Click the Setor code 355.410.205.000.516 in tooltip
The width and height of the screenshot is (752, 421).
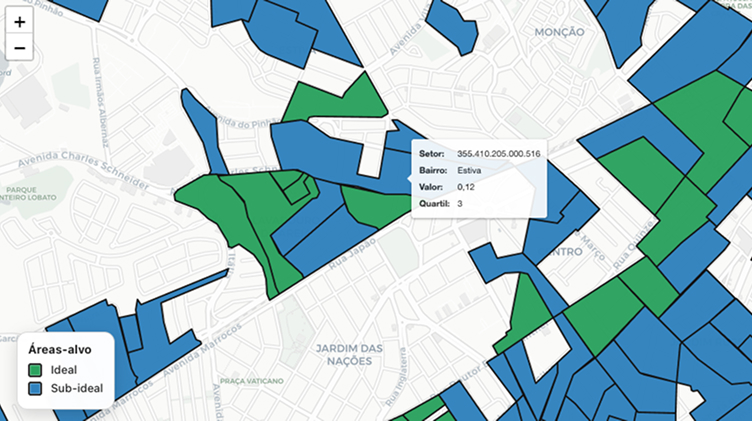pyautogui.click(x=498, y=154)
